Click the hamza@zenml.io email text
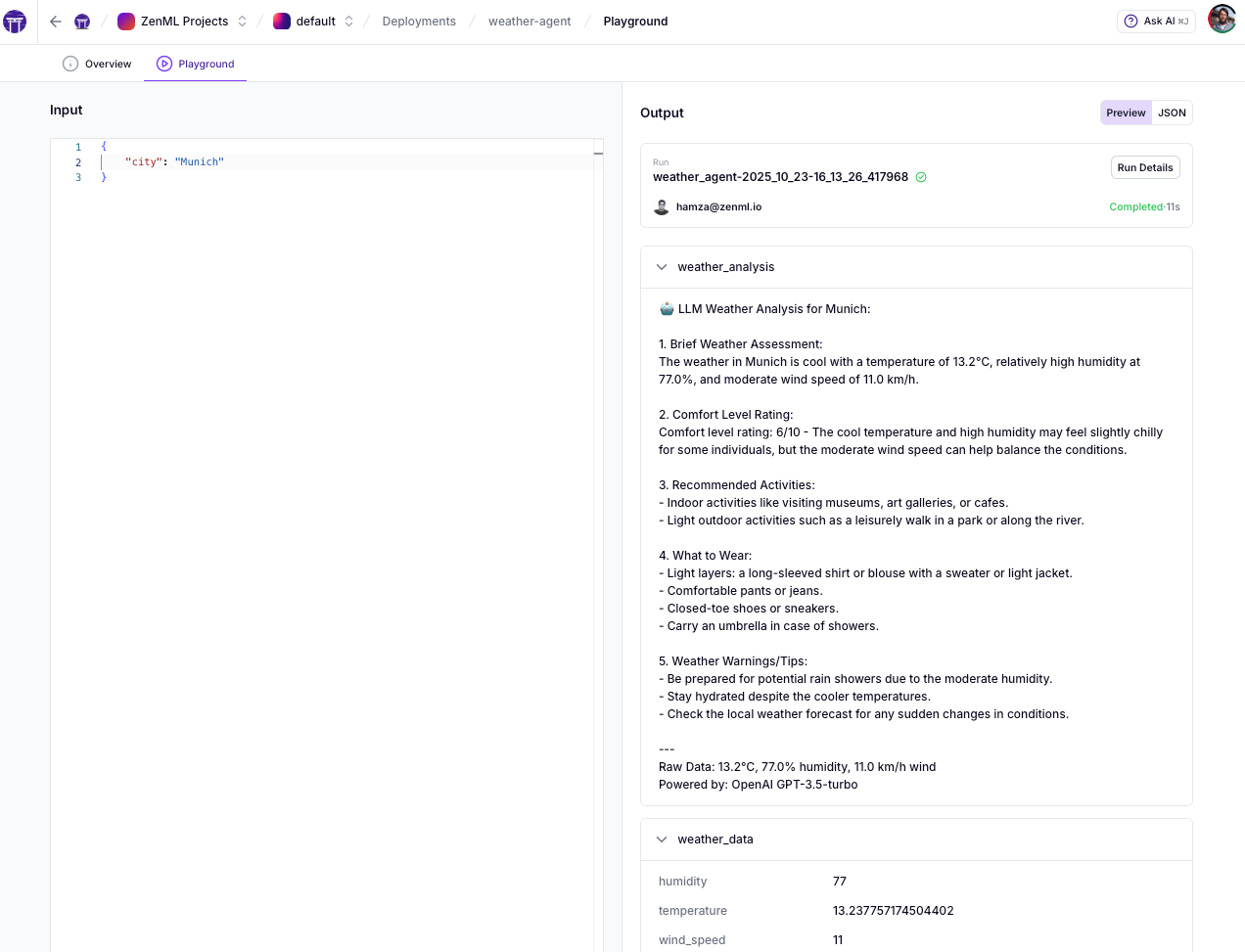The width and height of the screenshot is (1245, 952). coord(718,206)
